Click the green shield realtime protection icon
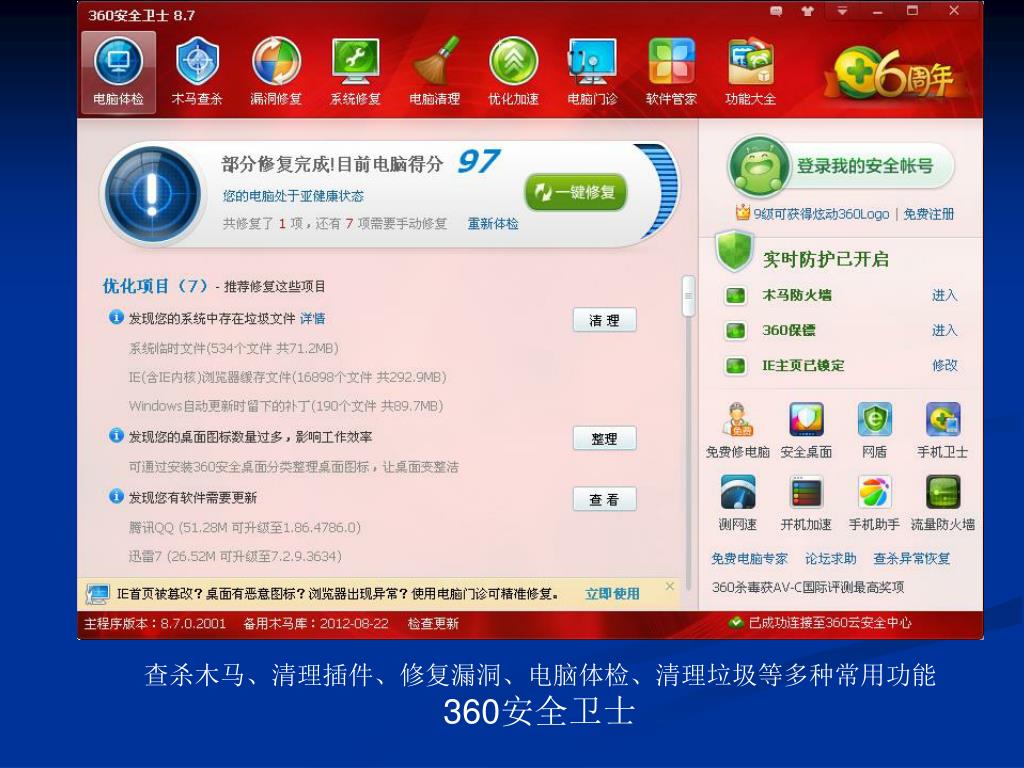This screenshot has width=1024, height=768. [x=734, y=251]
